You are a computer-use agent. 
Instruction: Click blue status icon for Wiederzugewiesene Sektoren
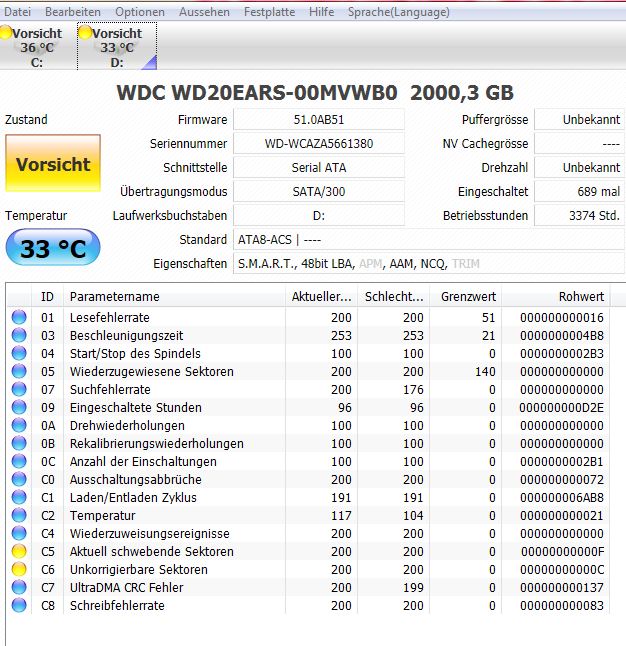coord(19,371)
